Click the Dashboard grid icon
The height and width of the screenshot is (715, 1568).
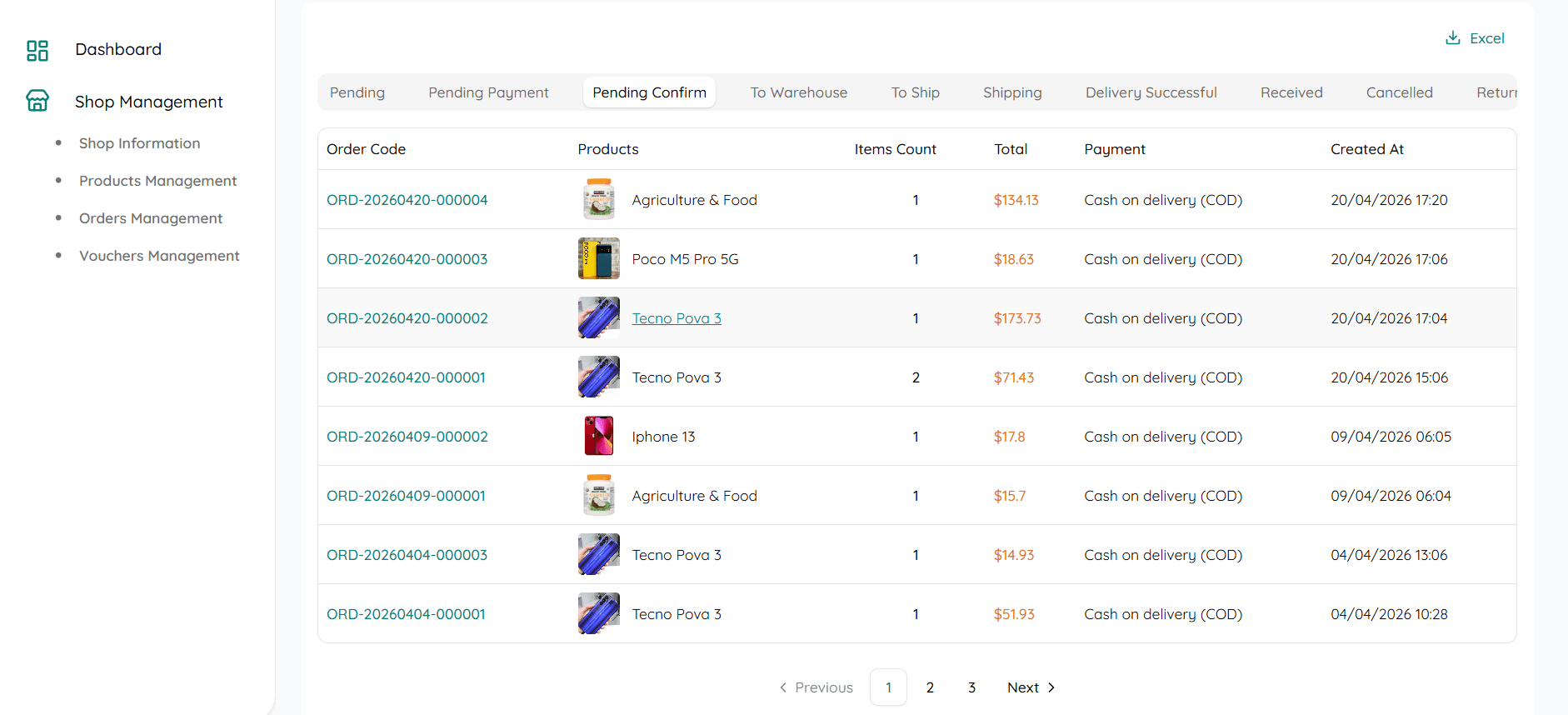click(37, 50)
